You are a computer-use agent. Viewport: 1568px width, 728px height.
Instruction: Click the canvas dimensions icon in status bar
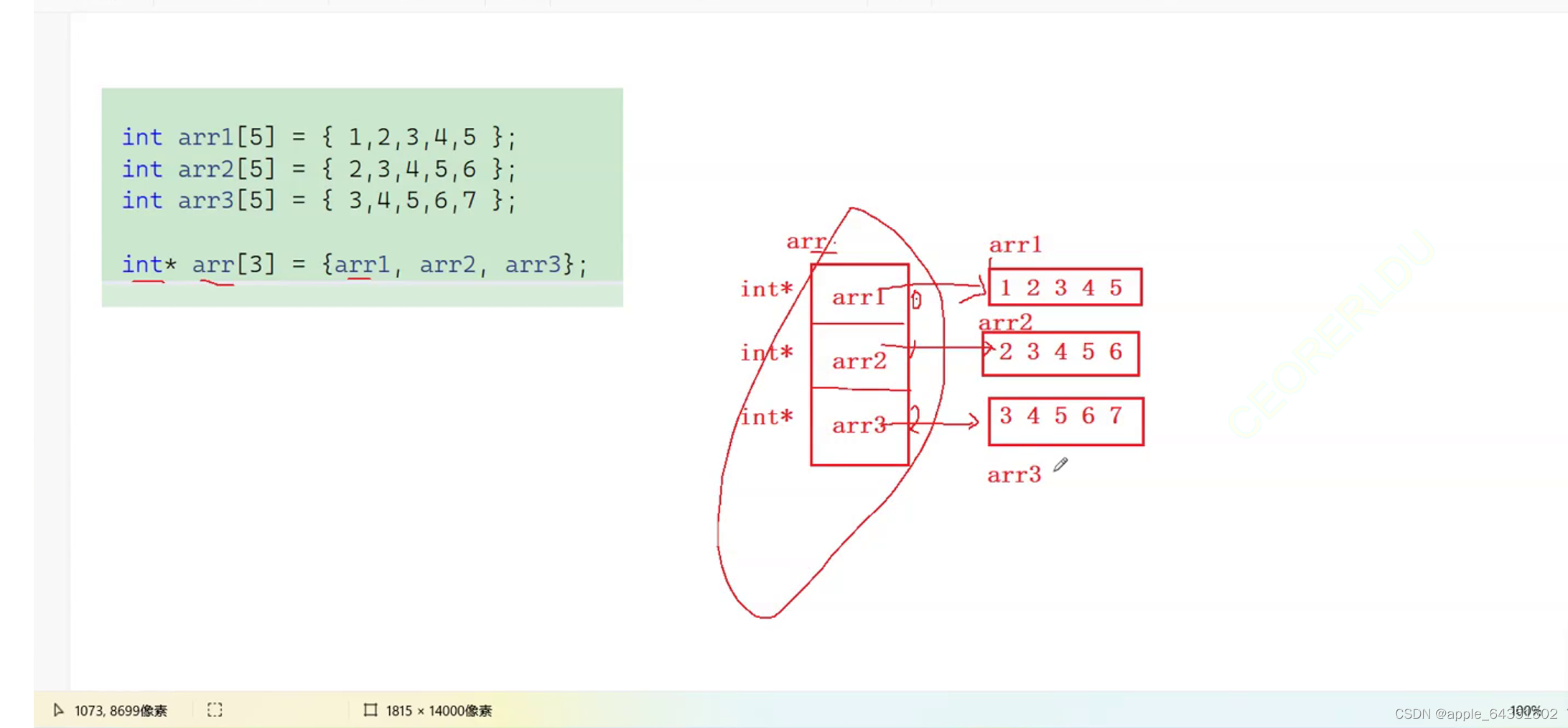[370, 710]
